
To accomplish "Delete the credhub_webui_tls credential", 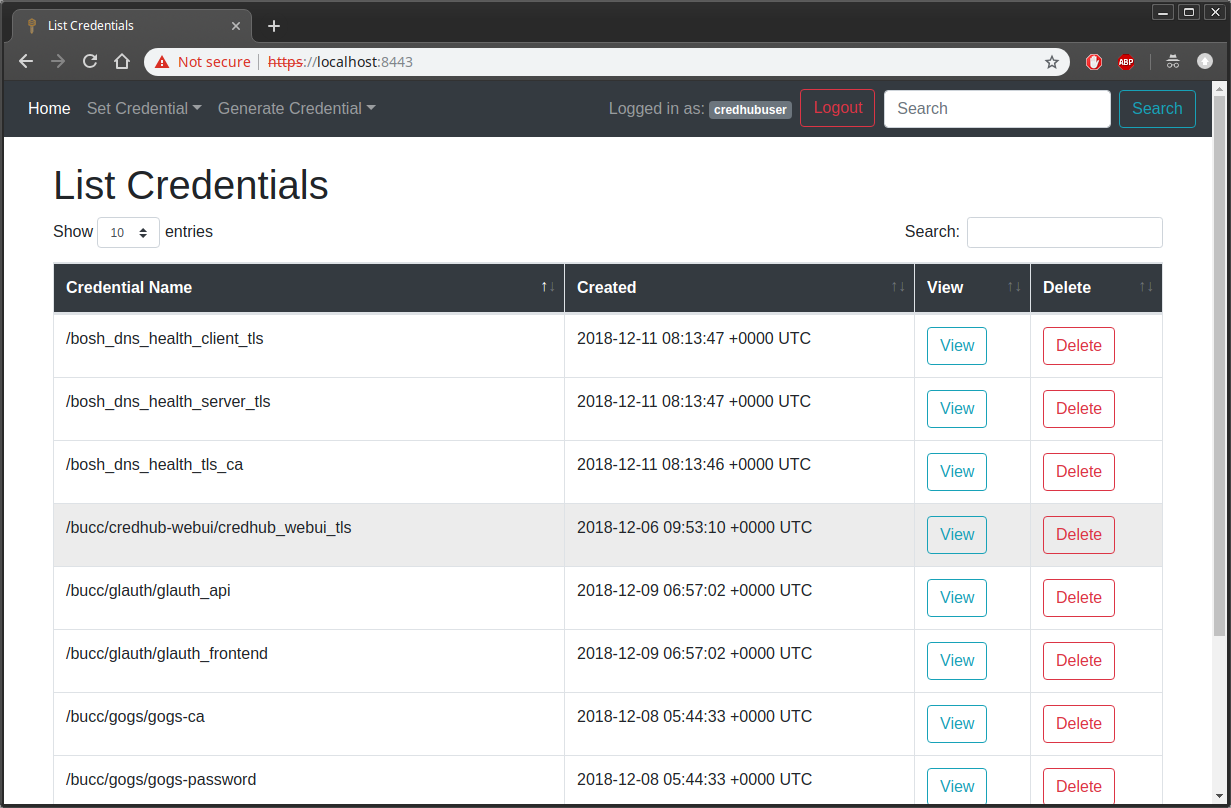I will (1079, 535).
